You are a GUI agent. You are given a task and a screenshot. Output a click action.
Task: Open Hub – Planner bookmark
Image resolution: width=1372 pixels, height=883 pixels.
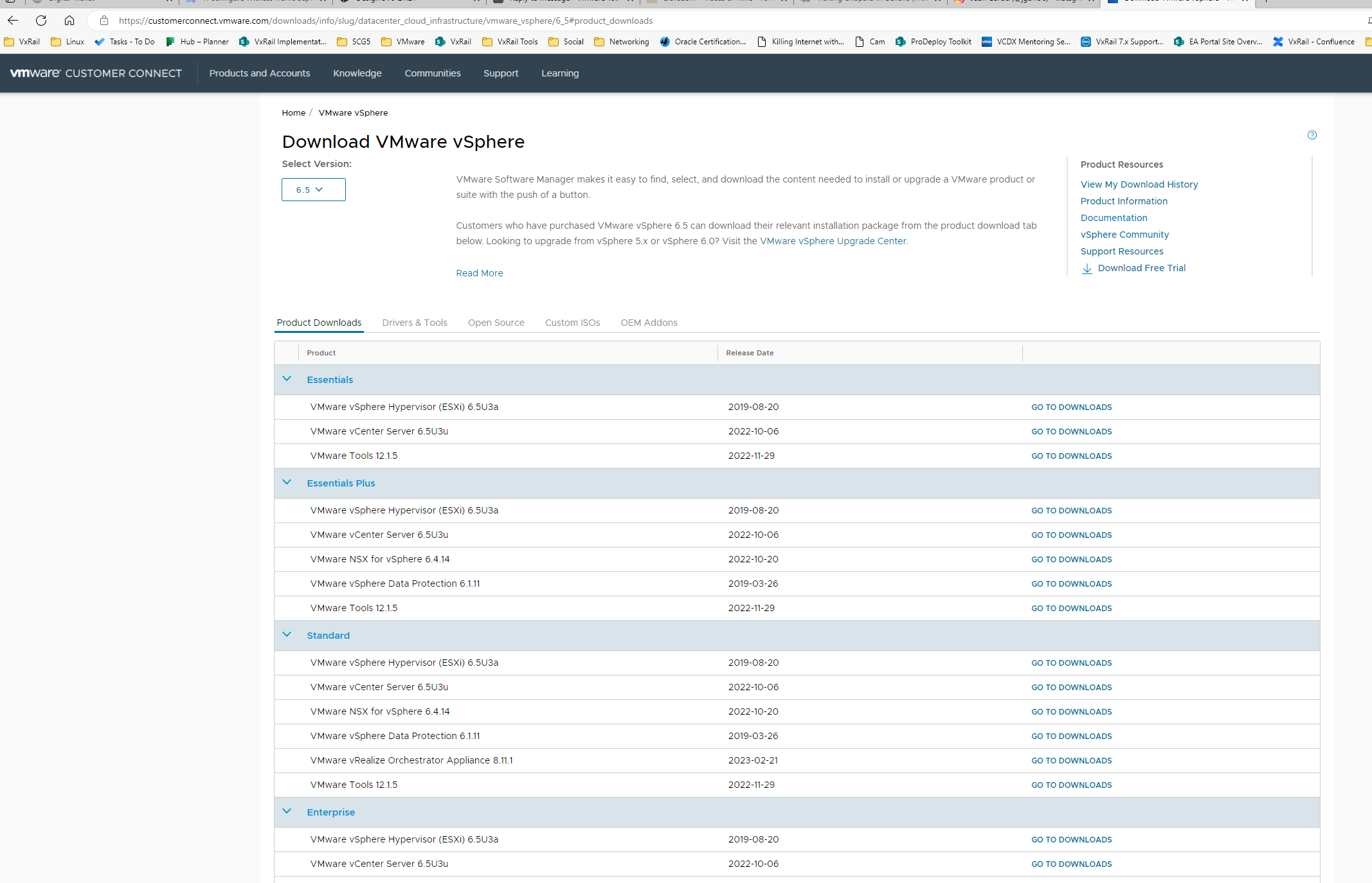click(197, 42)
